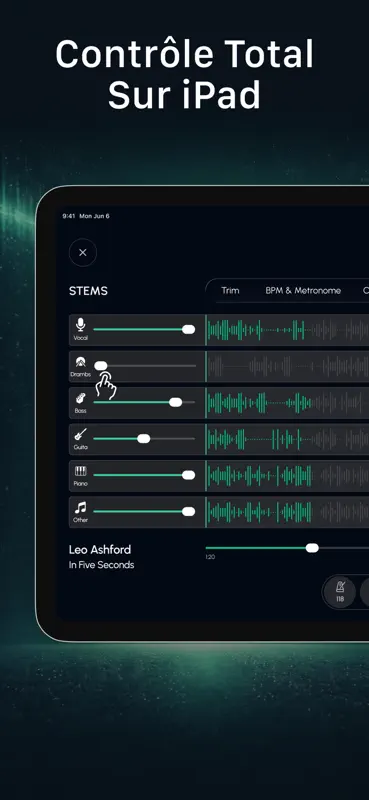The image size is (369, 800).
Task: Tap the Other music note icon
Action: pyautogui.click(x=81, y=508)
